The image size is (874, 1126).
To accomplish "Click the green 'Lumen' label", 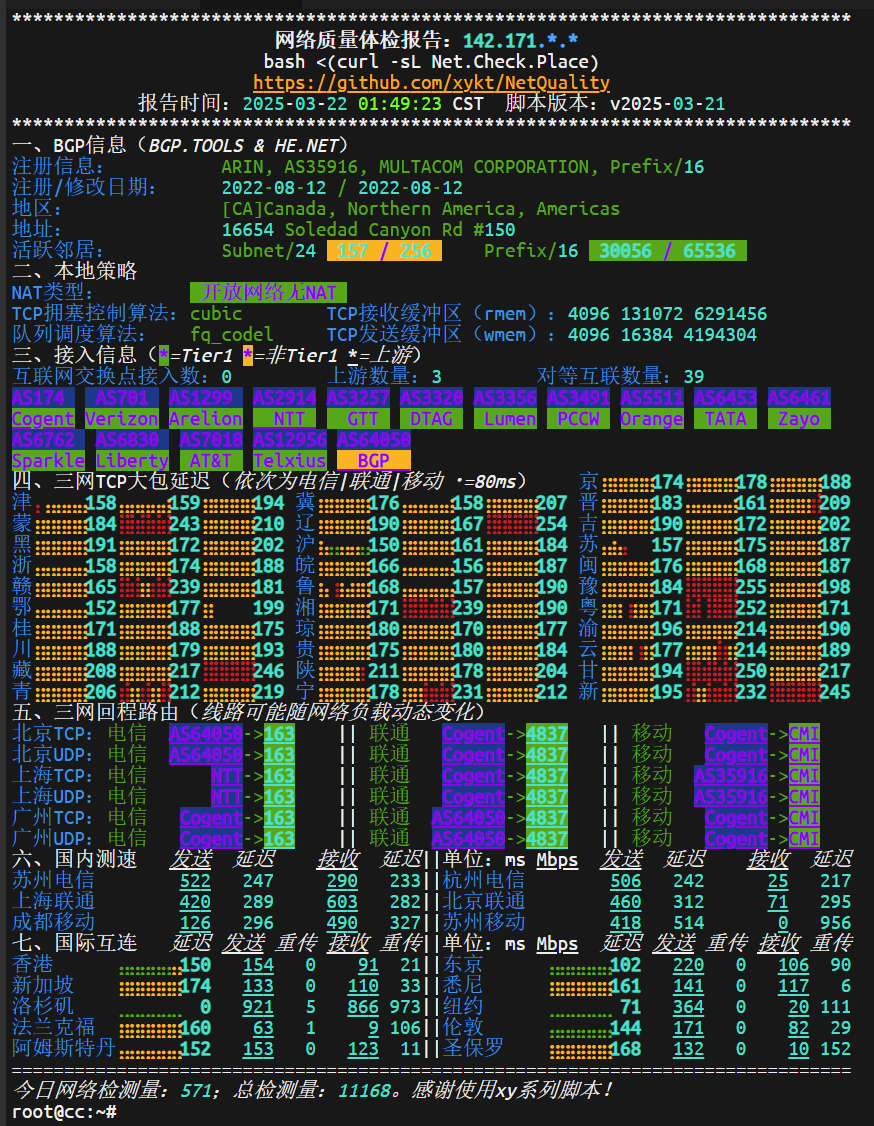I will [505, 419].
